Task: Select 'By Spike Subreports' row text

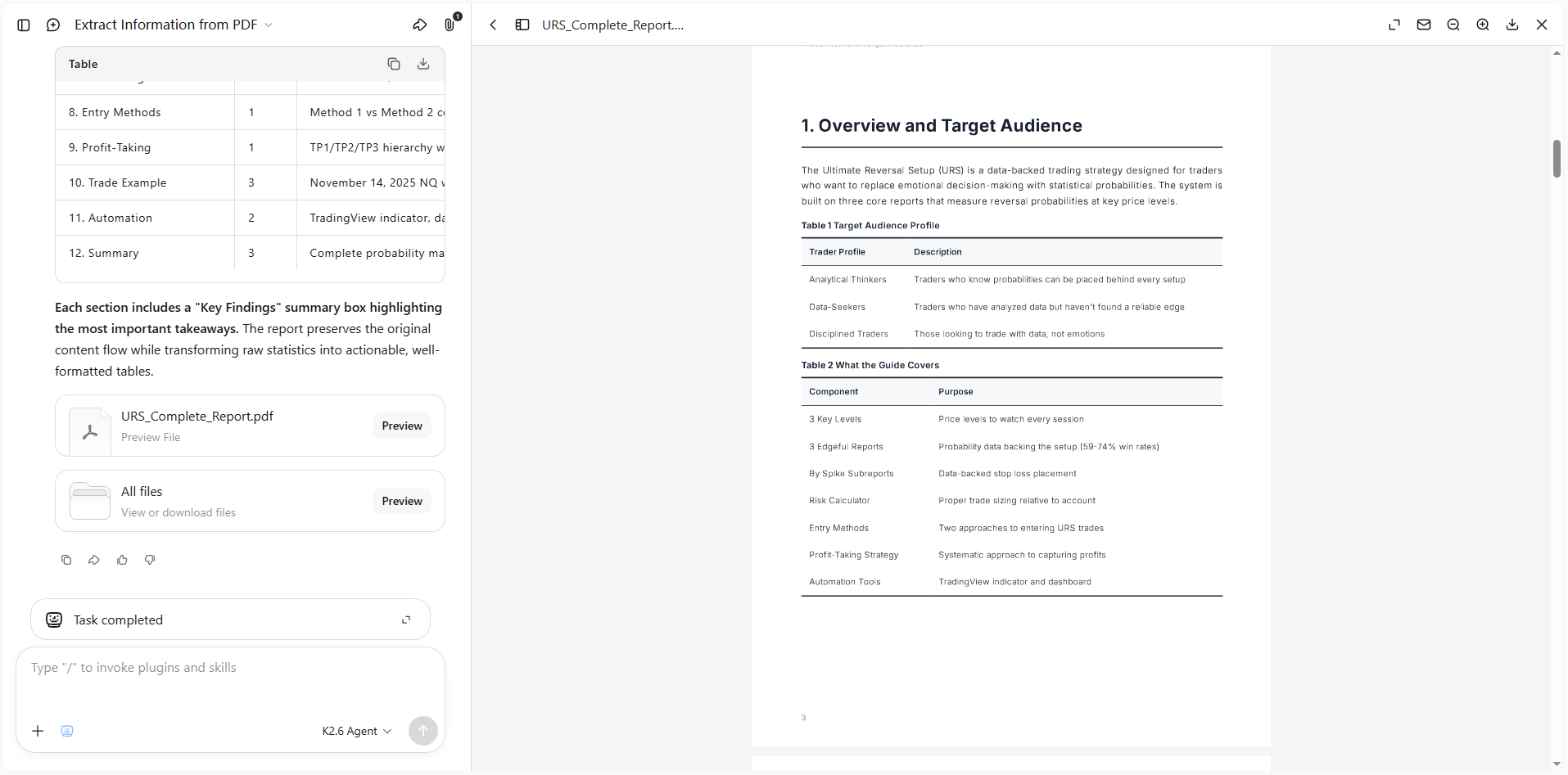Action: coord(852,474)
